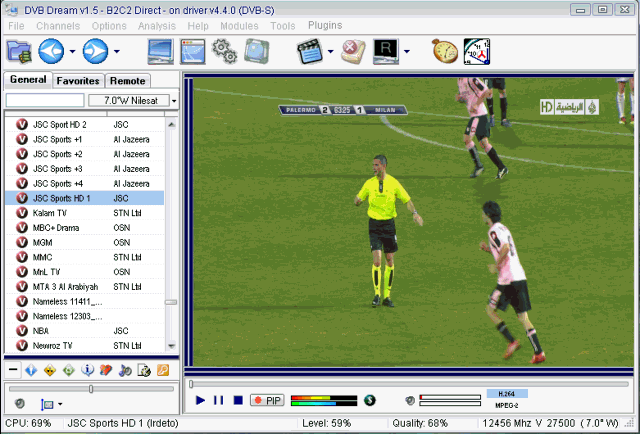
Task: Select channel MTA 3 Al Arabiyah
Action: (x=84, y=287)
